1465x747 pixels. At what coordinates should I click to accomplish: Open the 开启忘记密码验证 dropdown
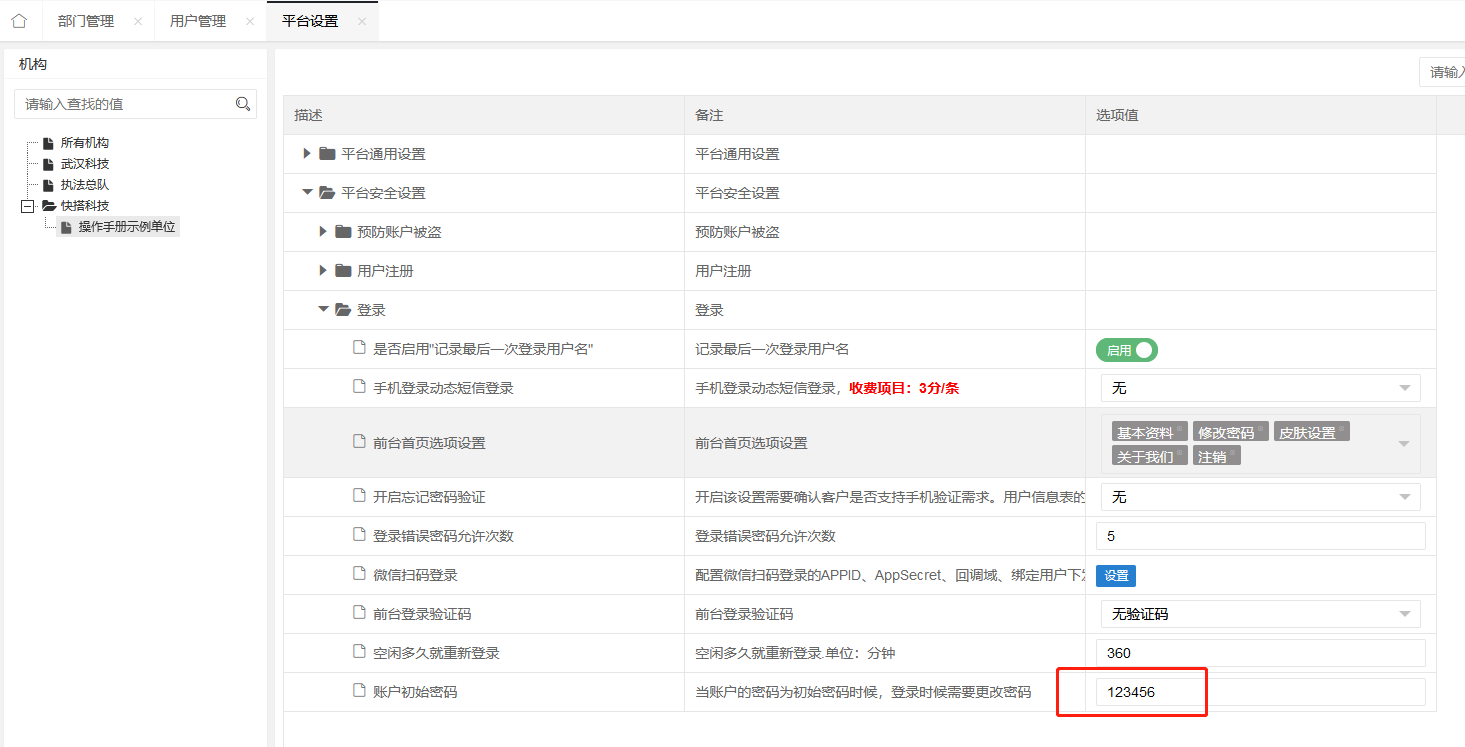pyautogui.click(x=1260, y=497)
